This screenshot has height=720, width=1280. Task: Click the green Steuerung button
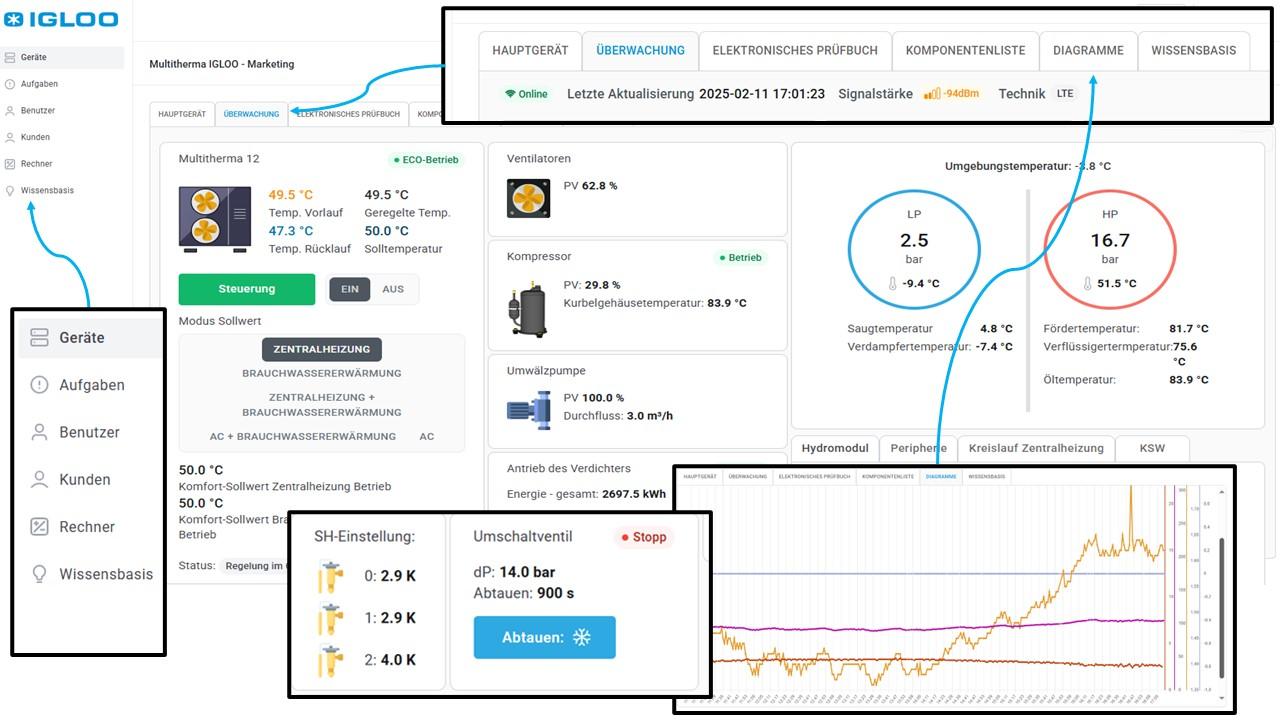tap(247, 289)
